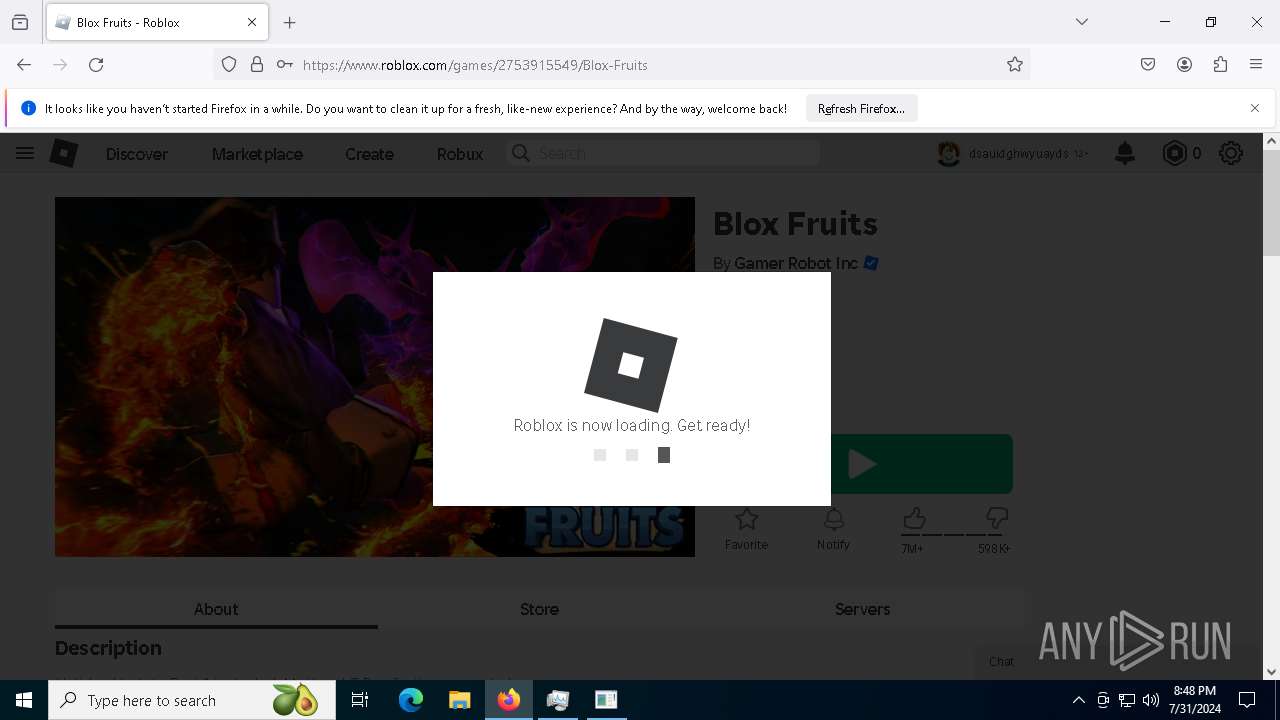
Task: Open the volume speaker tray icon
Action: [x=1151, y=700]
